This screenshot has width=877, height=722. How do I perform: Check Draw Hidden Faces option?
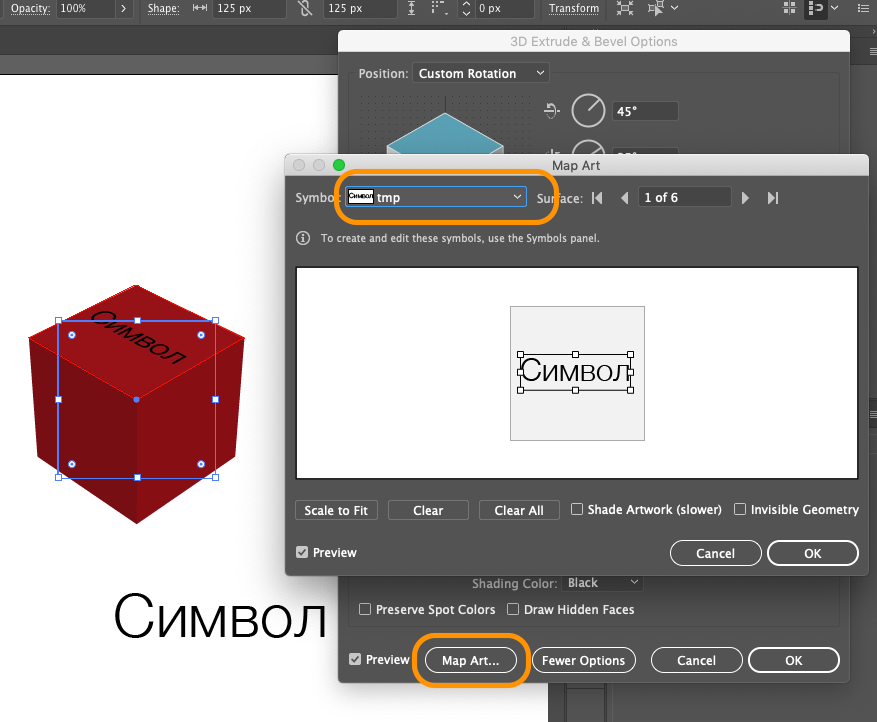[512, 609]
